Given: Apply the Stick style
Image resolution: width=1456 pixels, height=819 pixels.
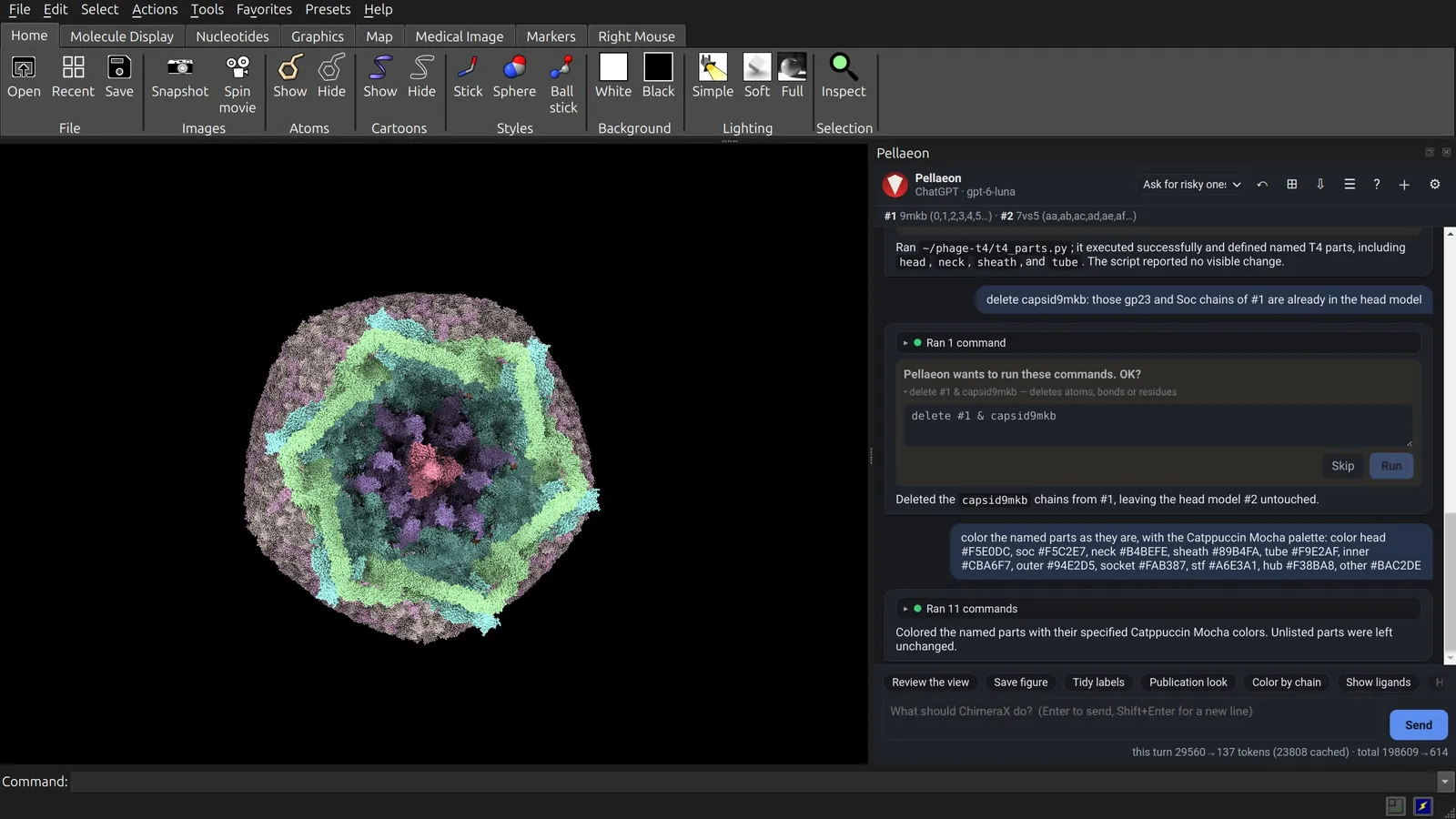Looking at the screenshot, I should click(469, 76).
